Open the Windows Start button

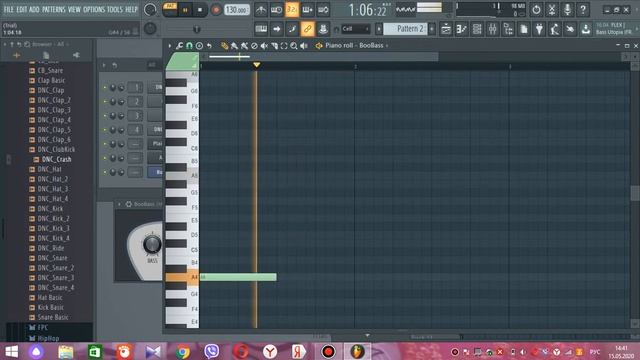[x=11, y=351]
